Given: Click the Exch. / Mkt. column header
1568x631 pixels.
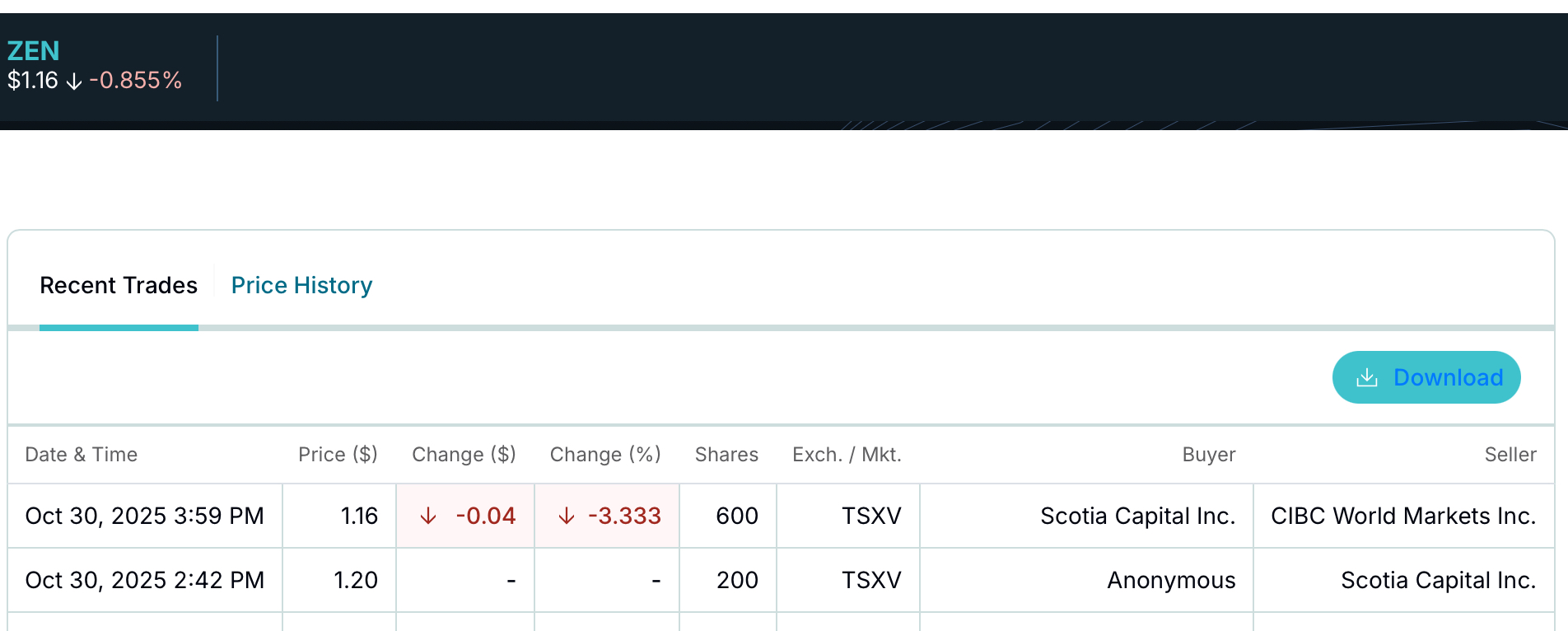Looking at the screenshot, I should (x=847, y=455).
